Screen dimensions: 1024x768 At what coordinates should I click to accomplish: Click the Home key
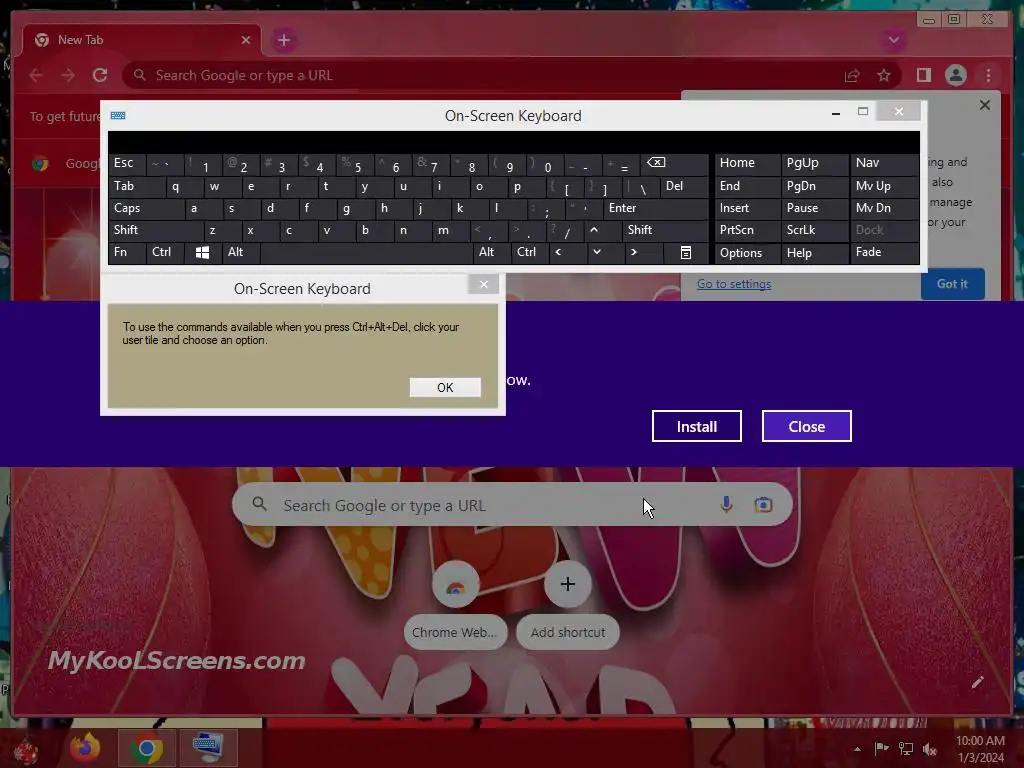coord(748,163)
